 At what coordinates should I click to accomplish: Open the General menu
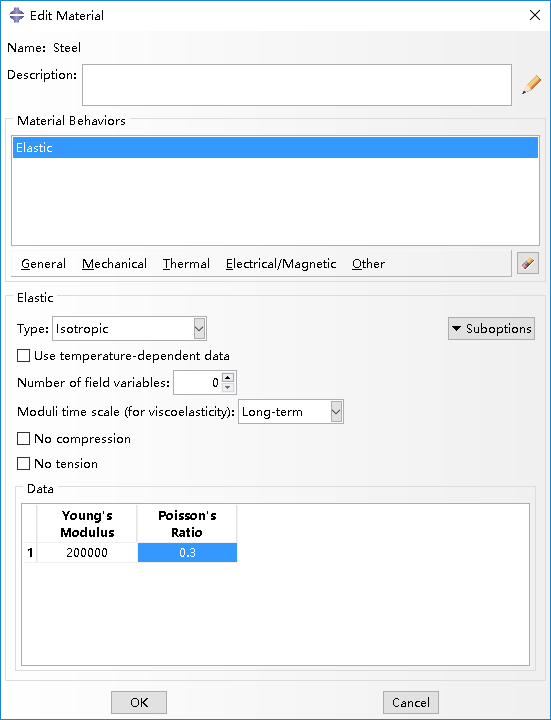tap(43, 264)
